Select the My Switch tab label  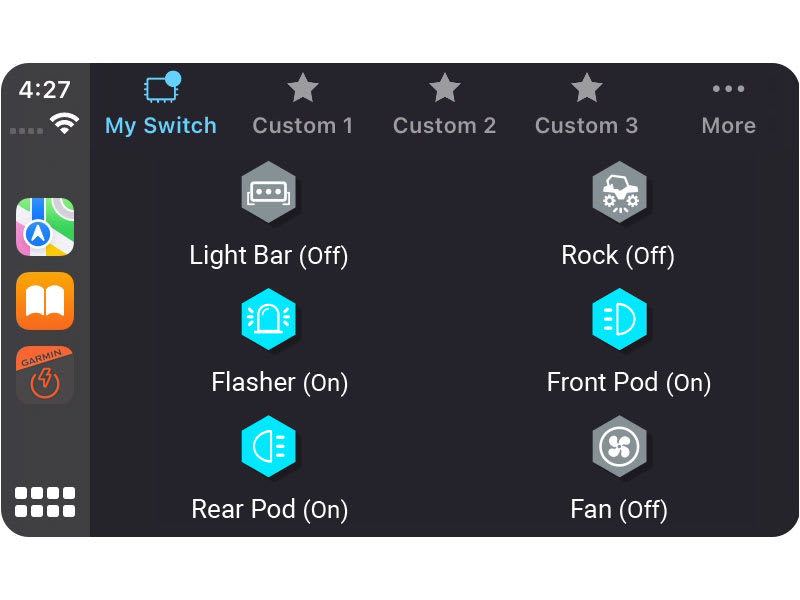(161, 125)
